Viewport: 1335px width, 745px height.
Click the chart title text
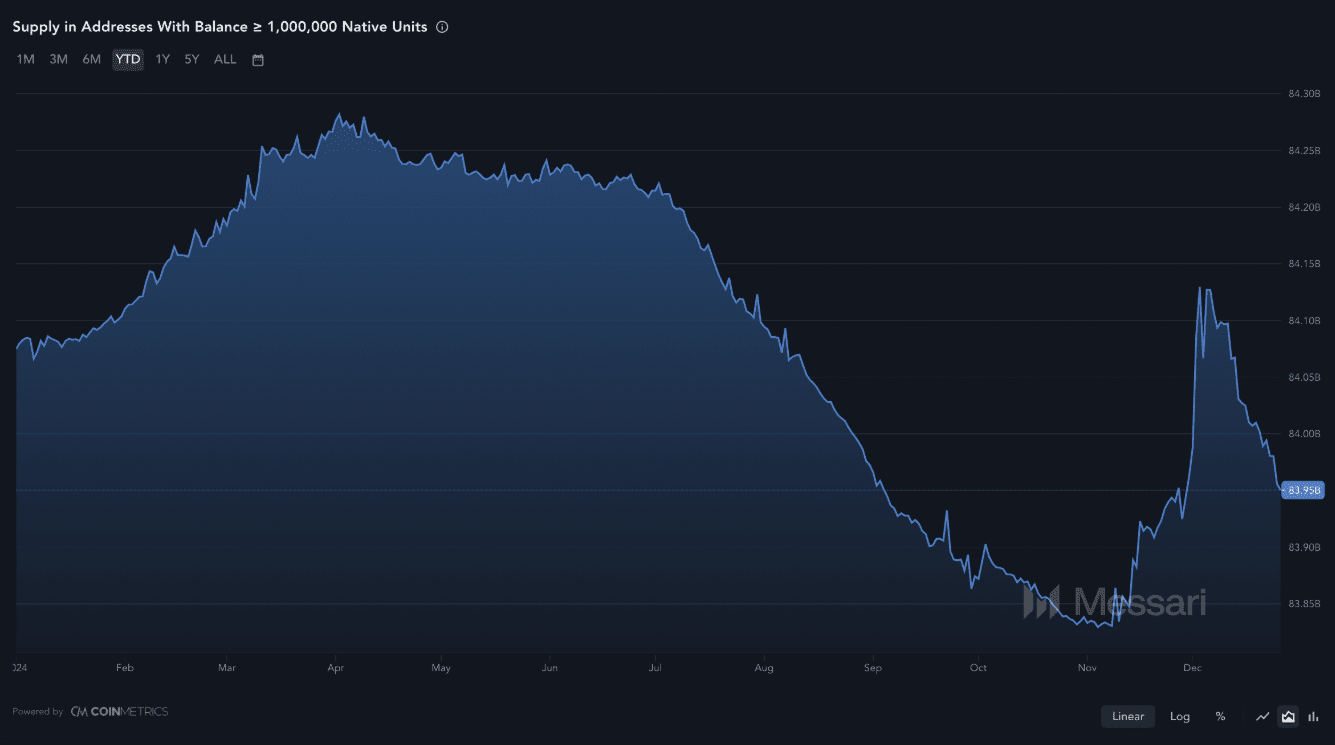pos(220,27)
